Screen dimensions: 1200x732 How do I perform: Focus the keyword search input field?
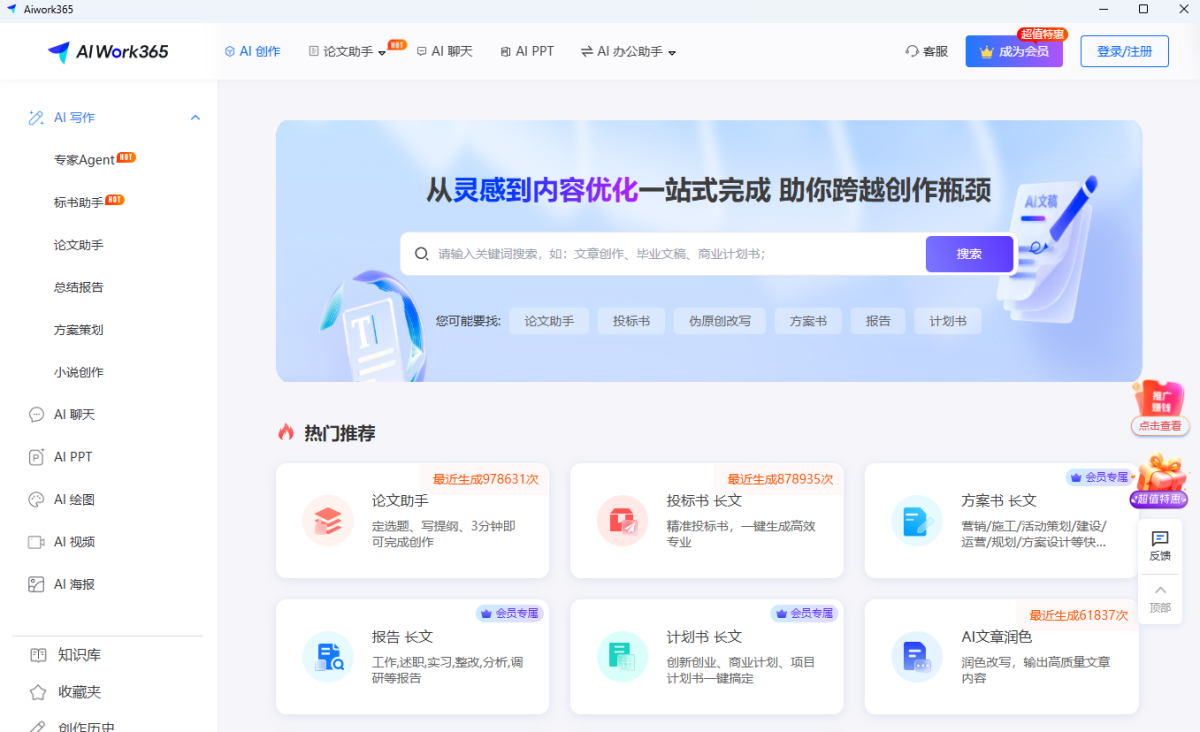point(662,254)
